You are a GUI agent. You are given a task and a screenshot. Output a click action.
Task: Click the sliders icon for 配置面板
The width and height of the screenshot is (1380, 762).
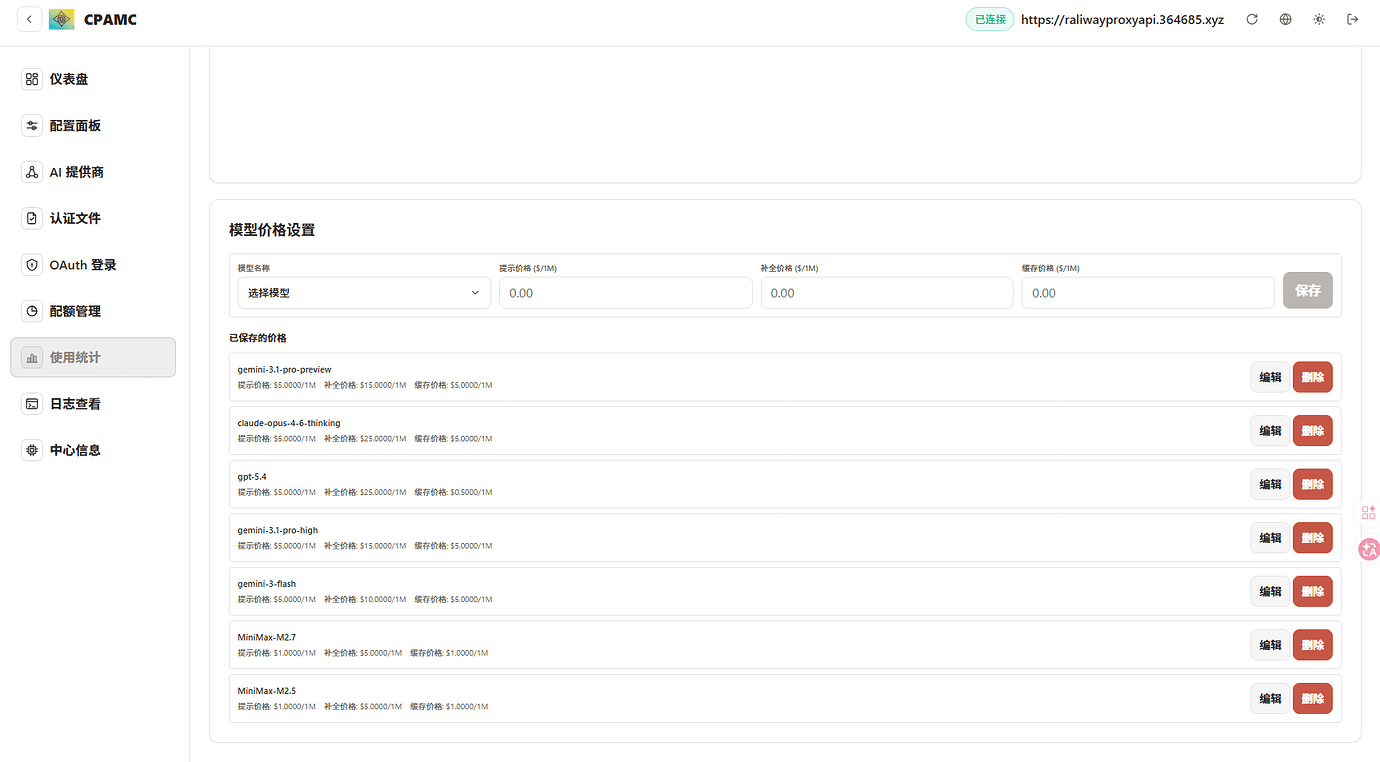pos(32,126)
